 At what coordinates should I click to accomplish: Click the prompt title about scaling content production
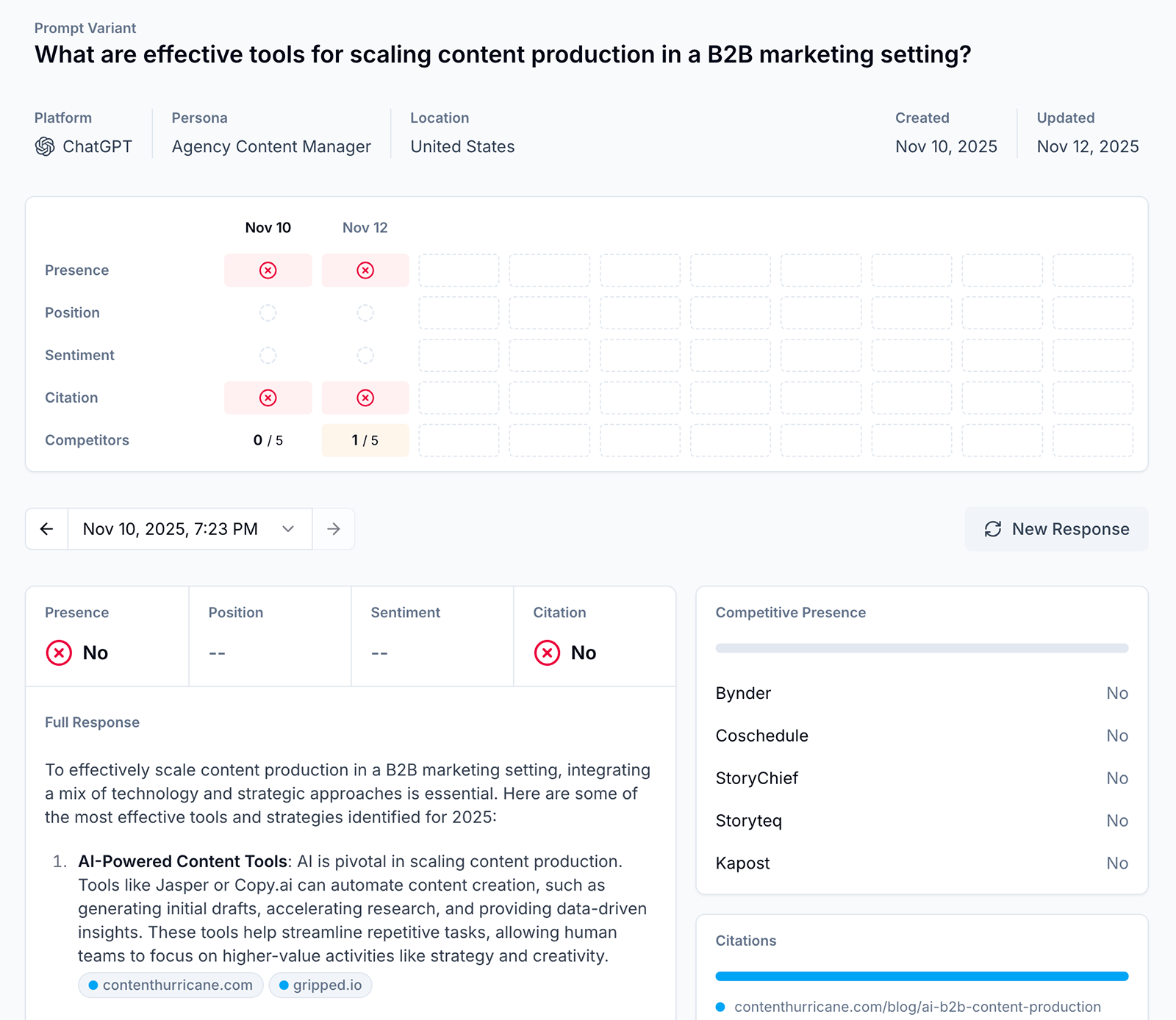tap(503, 54)
